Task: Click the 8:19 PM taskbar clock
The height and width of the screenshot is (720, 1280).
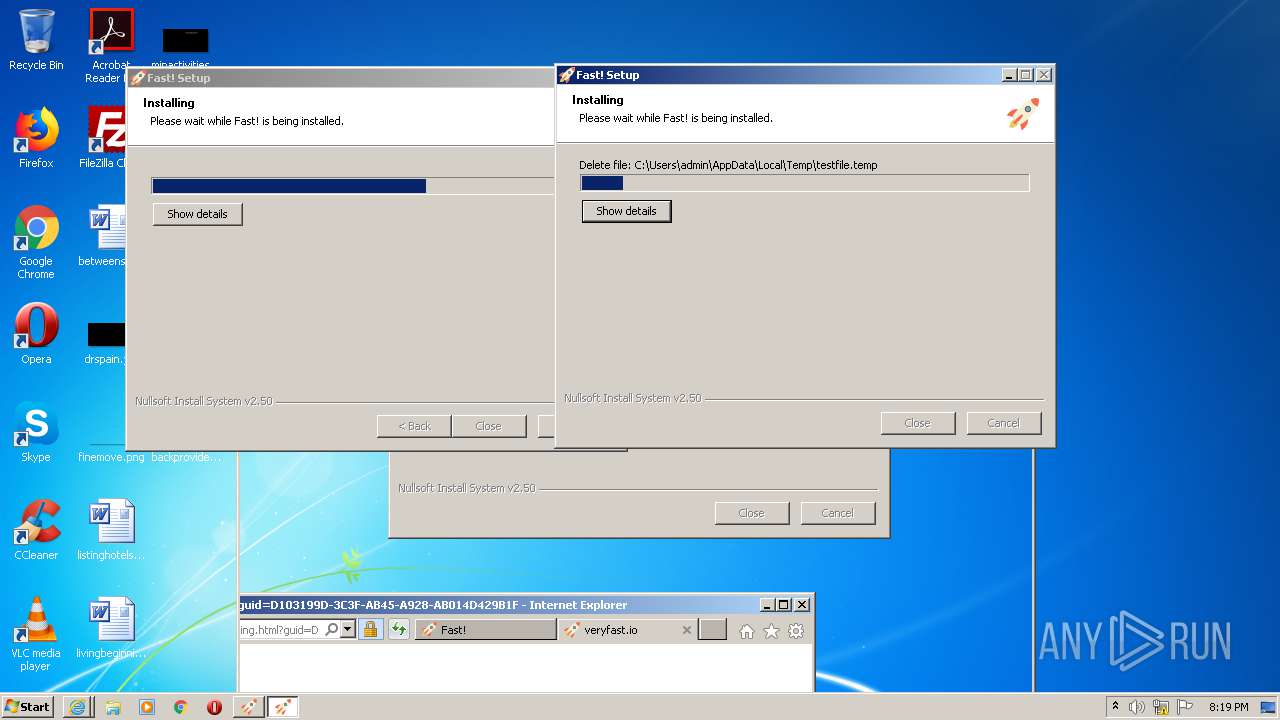Action: pyautogui.click(x=1228, y=707)
